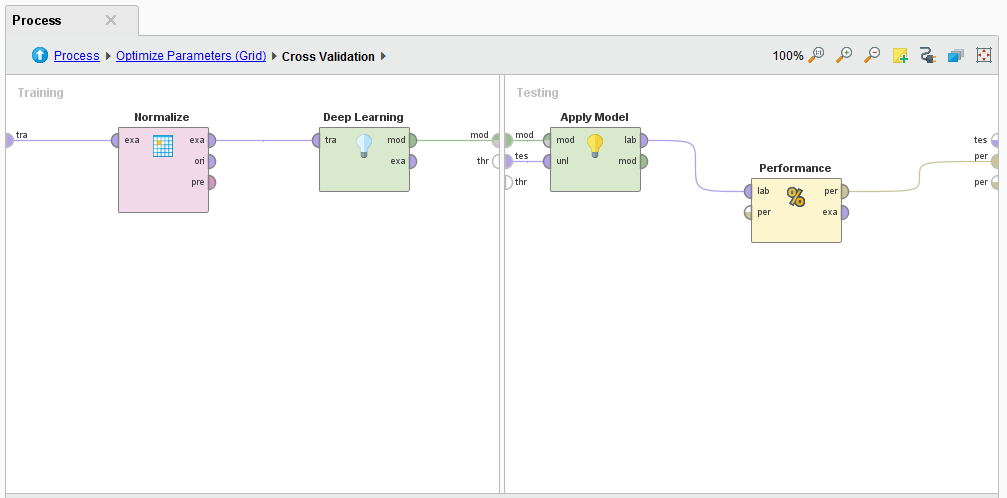
Task: Expand arrow after Process breadcrumb
Action: [108, 56]
